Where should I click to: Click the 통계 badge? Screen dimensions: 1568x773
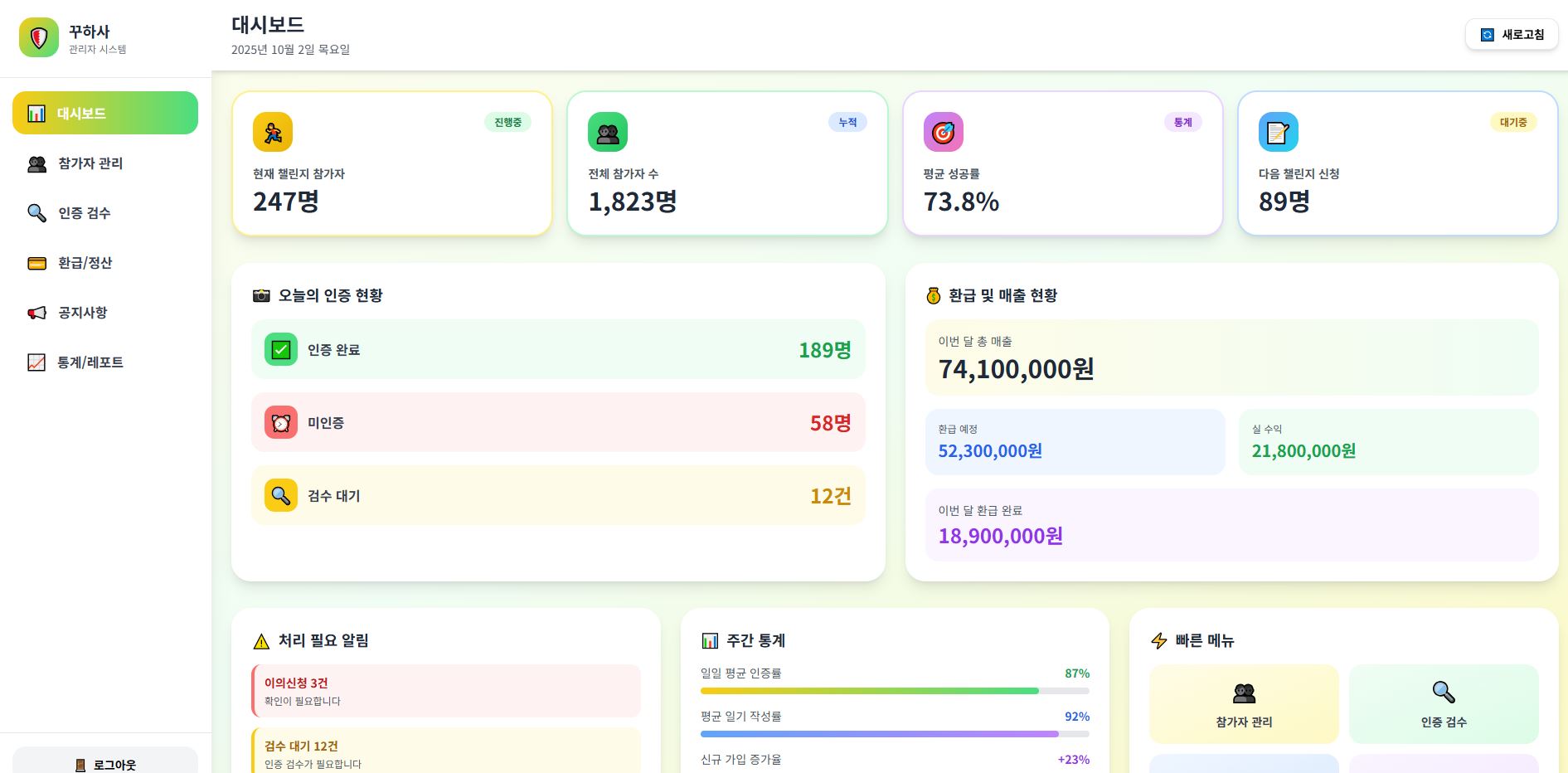coord(1183,122)
